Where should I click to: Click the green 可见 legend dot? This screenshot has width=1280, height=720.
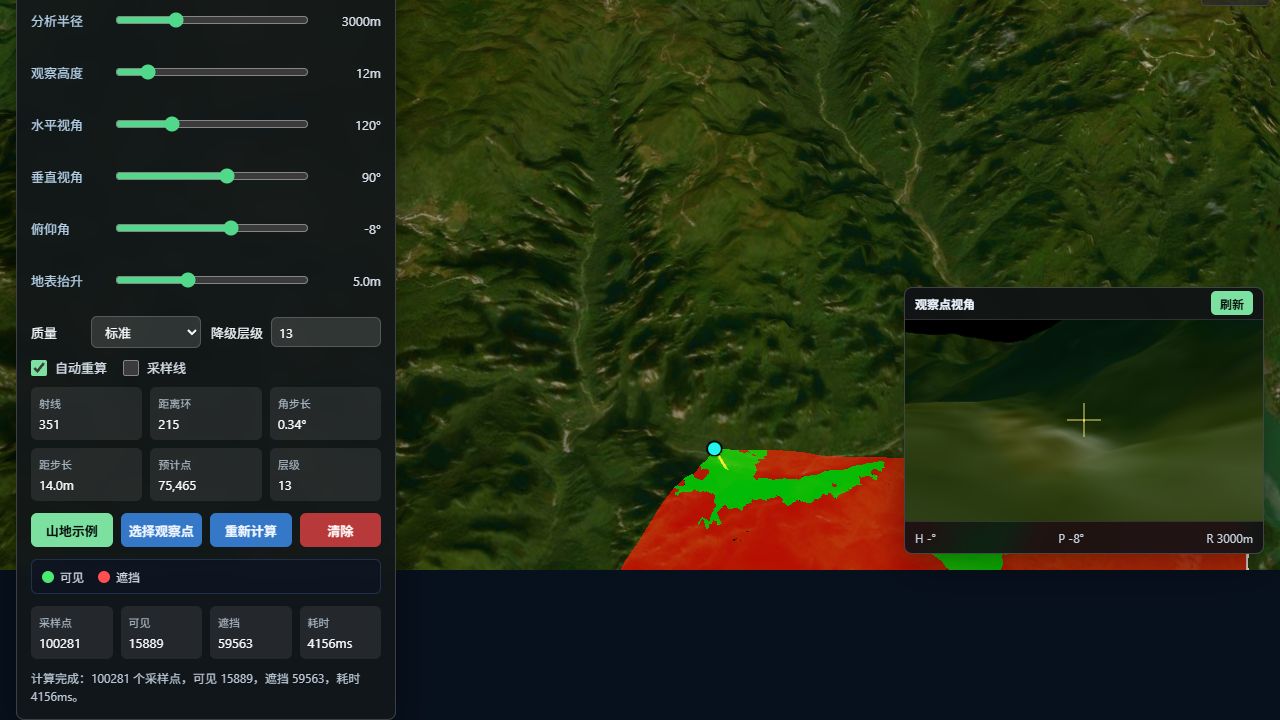47,577
